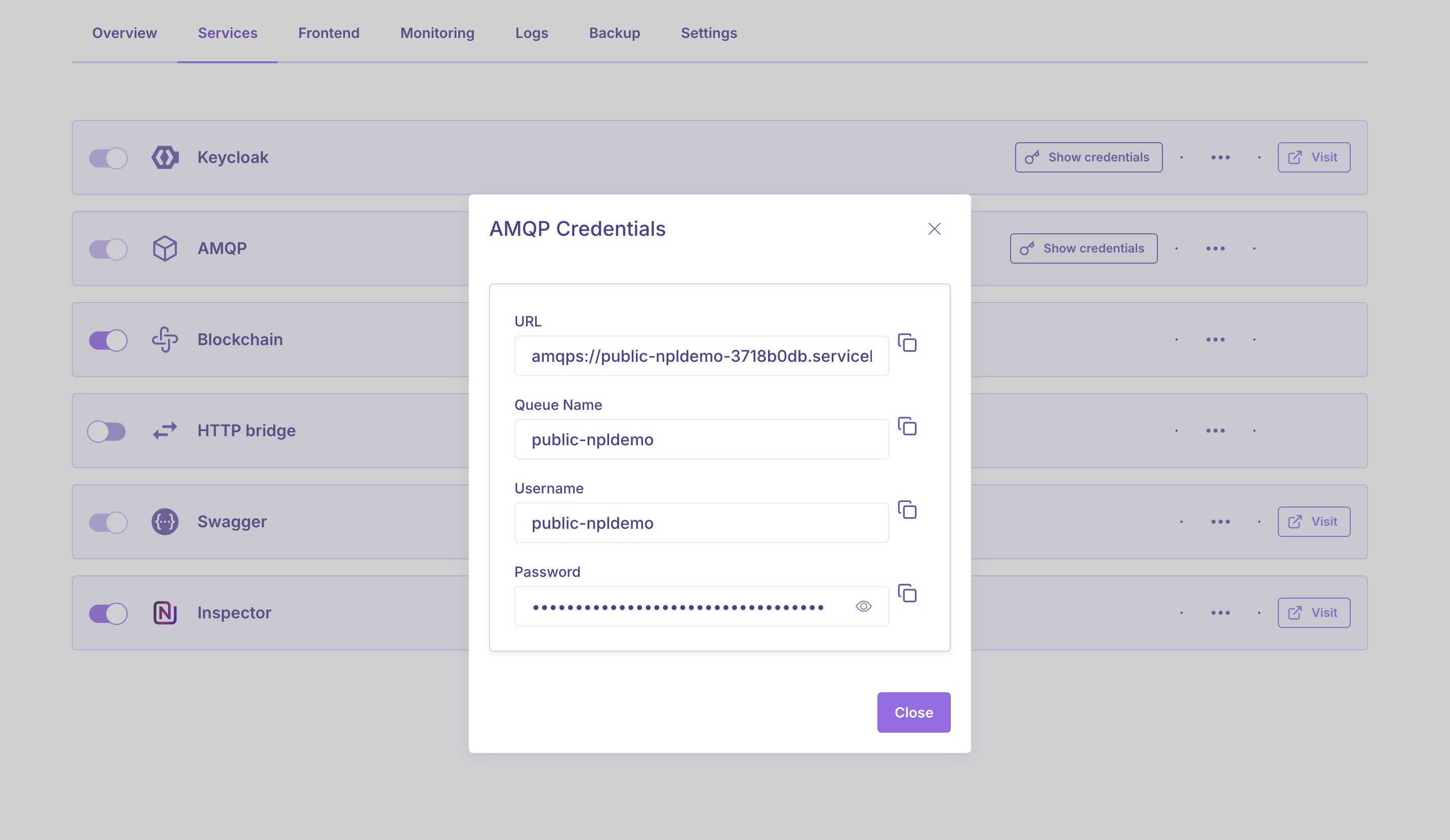This screenshot has height=840, width=1450.
Task: Toggle the Keycloak service switch
Action: click(108, 158)
